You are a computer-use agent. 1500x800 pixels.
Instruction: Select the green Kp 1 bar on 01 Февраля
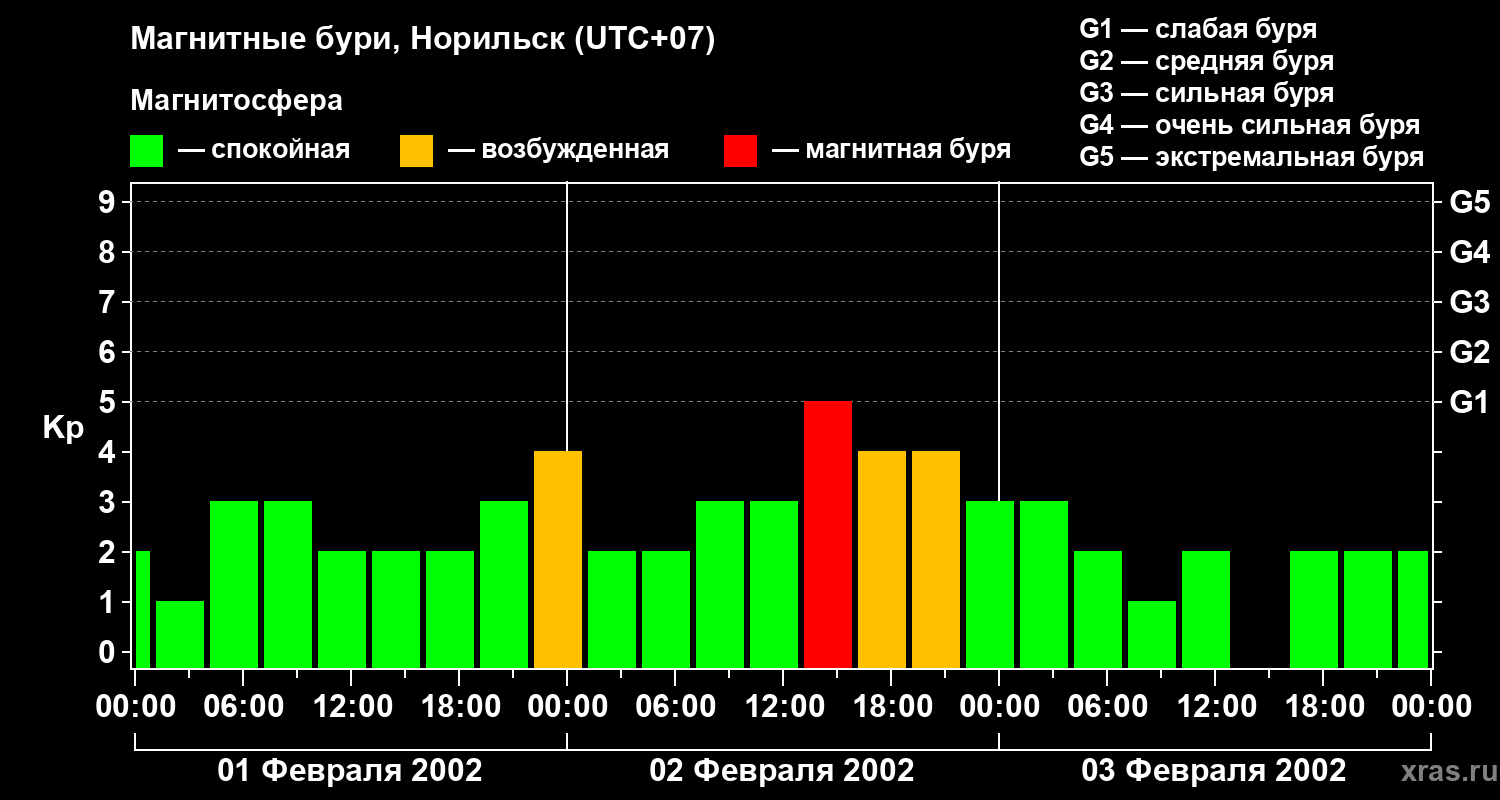(x=180, y=634)
